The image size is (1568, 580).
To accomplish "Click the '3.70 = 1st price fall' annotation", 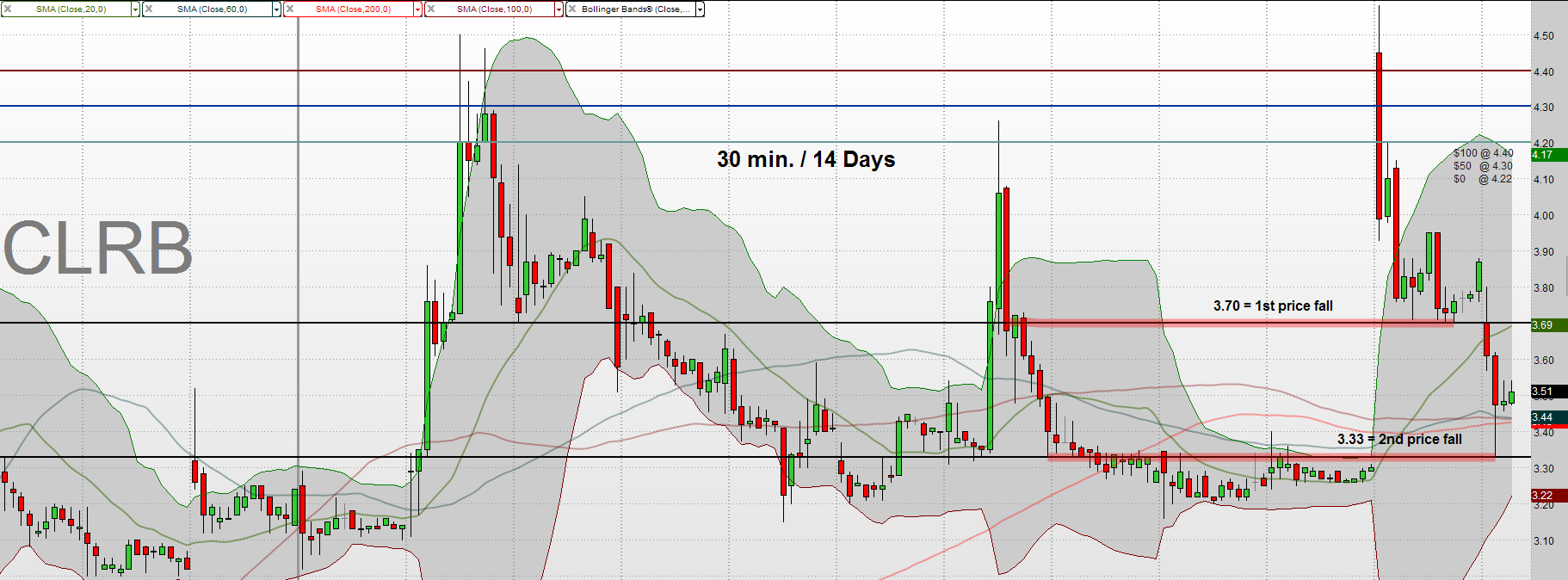I will click(1273, 305).
